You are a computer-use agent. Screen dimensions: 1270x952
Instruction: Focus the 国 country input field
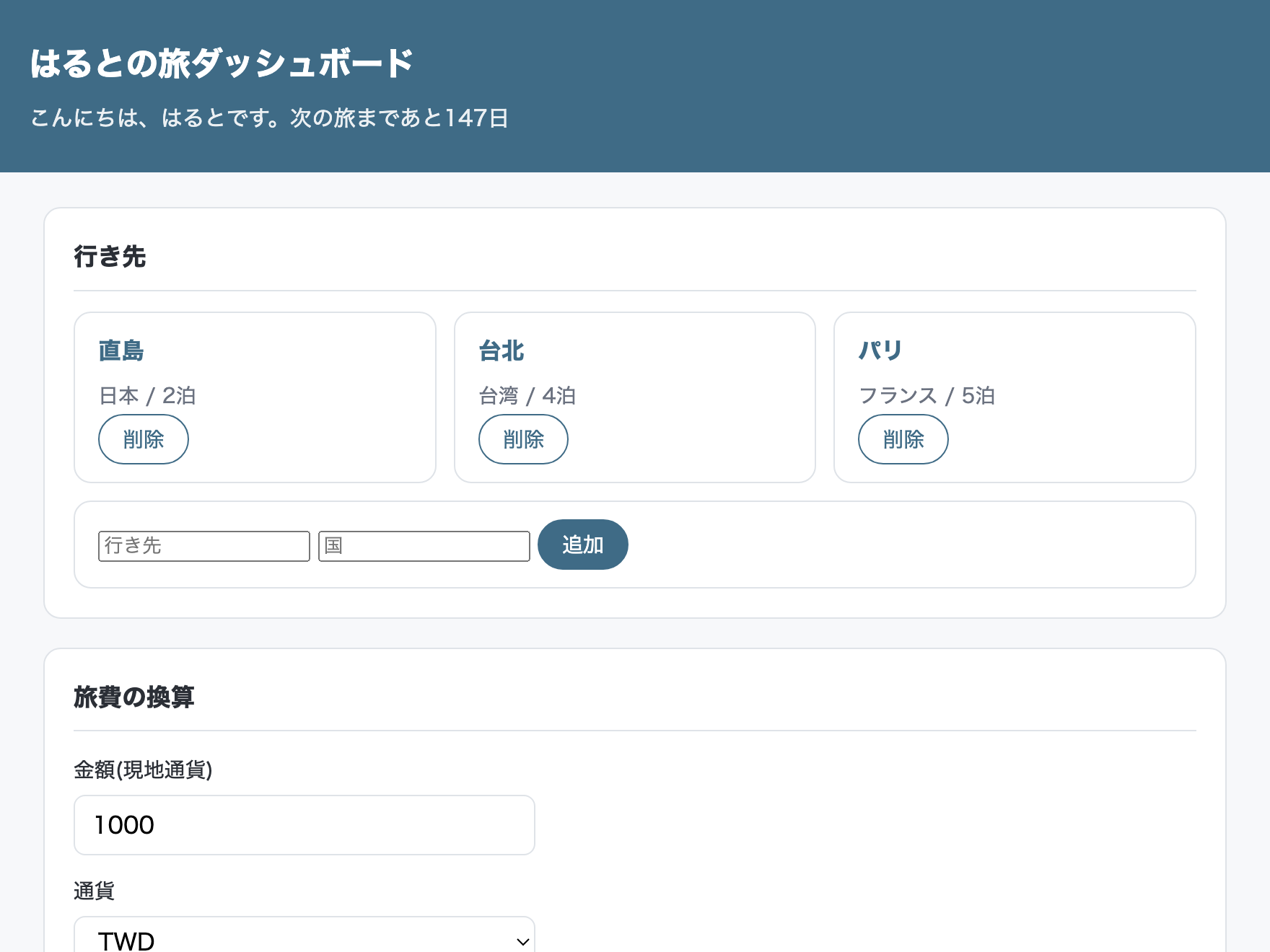(424, 546)
